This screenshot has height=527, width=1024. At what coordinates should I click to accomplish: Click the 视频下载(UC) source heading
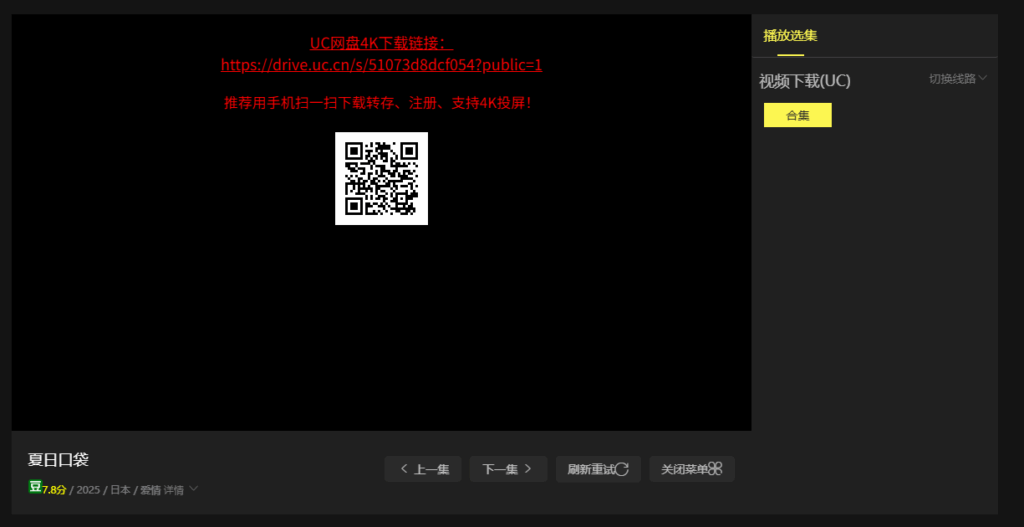[805, 82]
